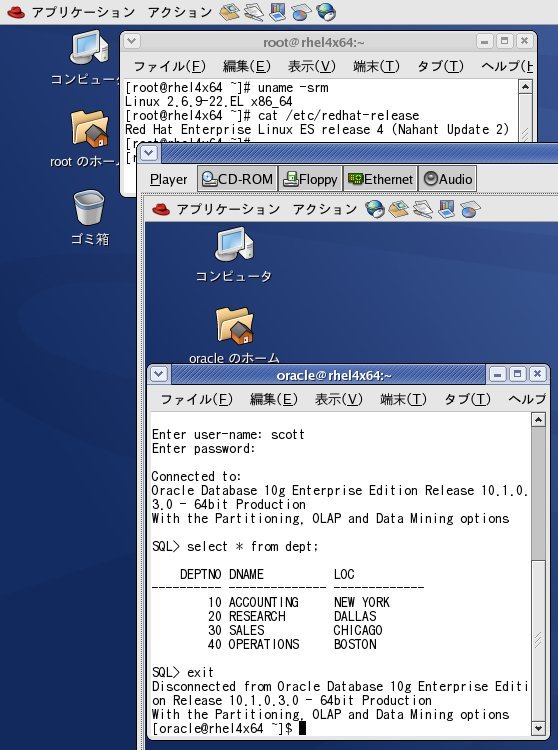
Task: Click the 'uname -srm' command line
Action: (227, 88)
